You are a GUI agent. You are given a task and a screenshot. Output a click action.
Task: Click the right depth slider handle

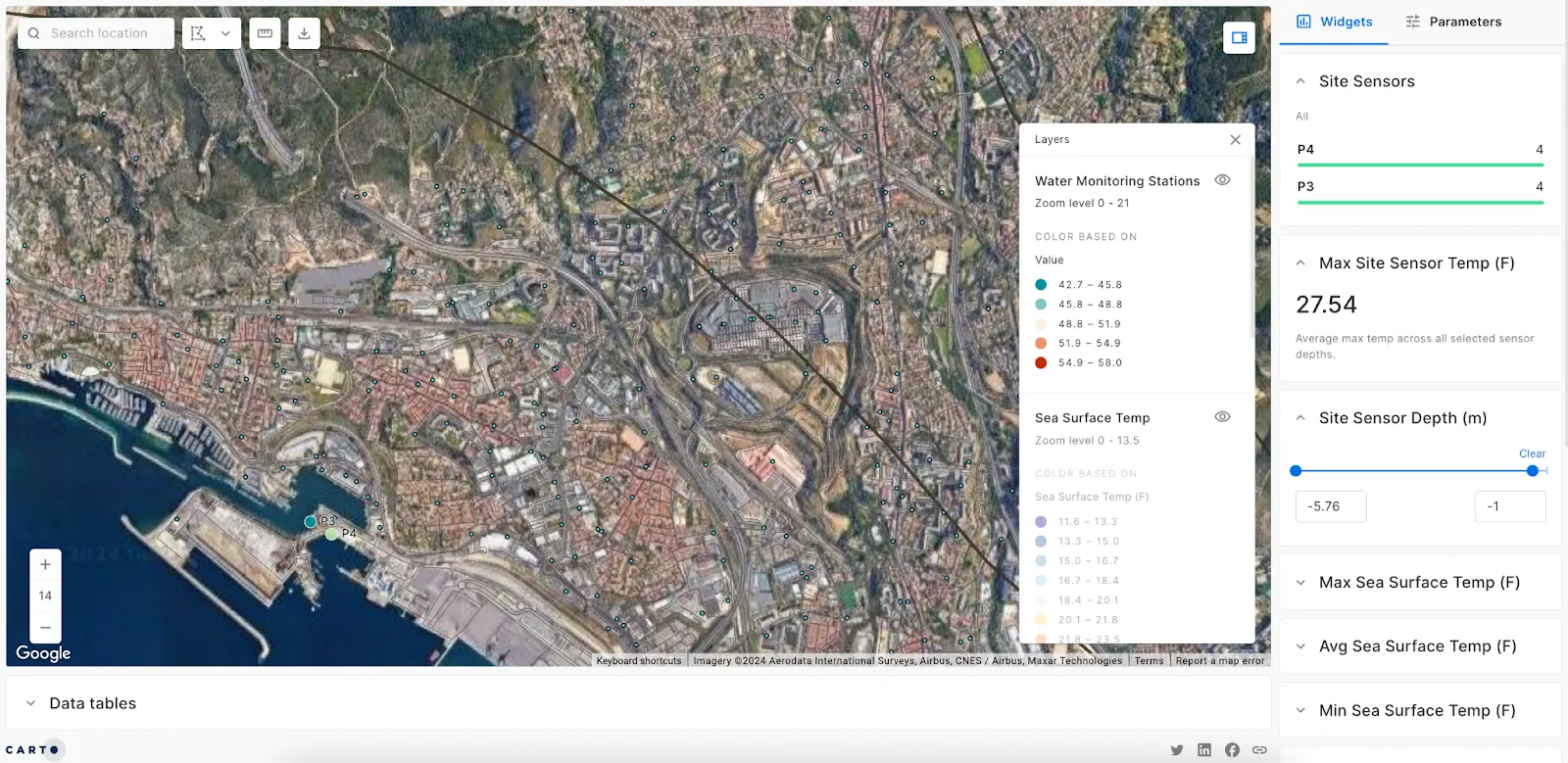[x=1533, y=471]
